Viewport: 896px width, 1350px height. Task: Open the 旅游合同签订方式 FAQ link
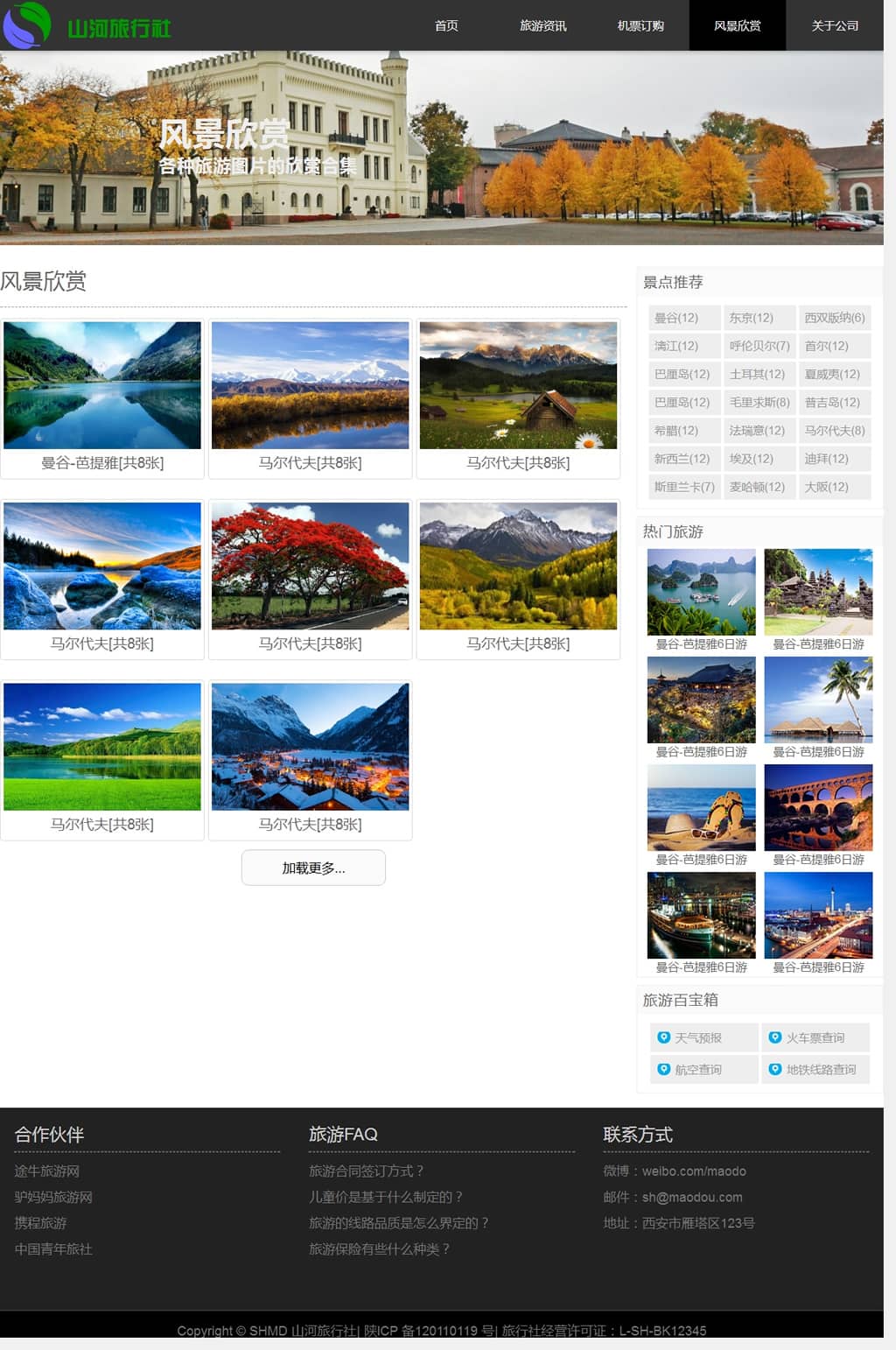click(366, 1171)
